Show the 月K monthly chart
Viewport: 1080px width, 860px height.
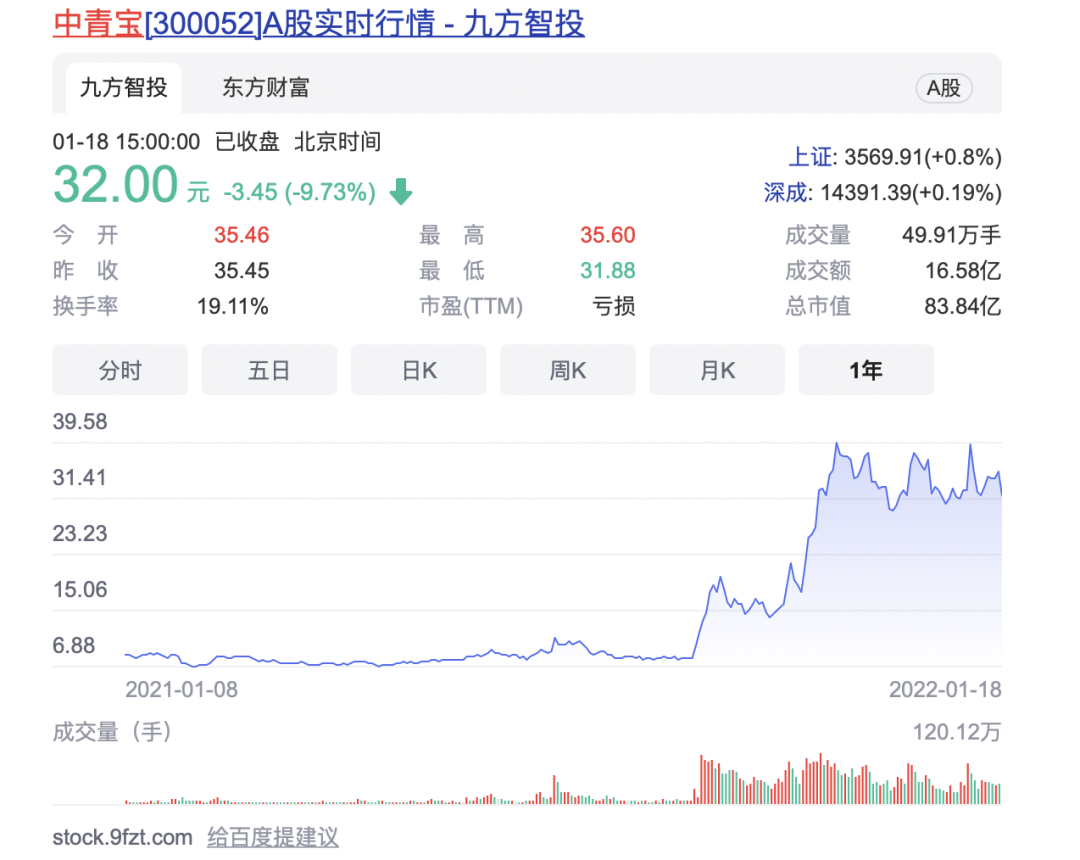tap(717, 370)
